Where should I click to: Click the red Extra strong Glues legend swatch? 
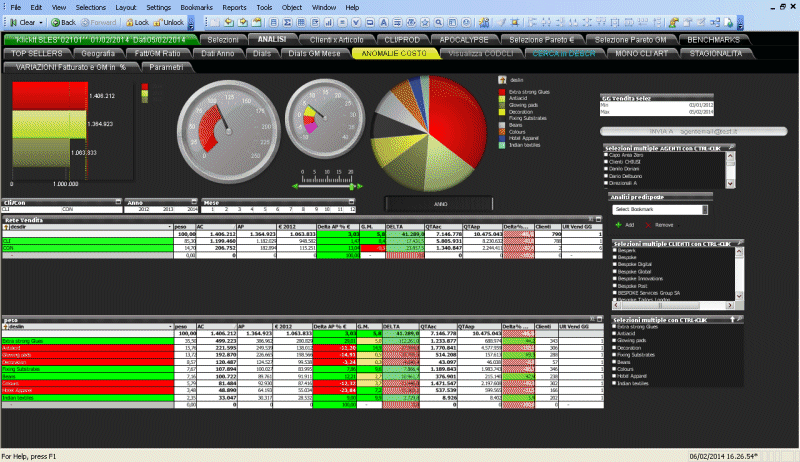pyautogui.click(x=502, y=92)
